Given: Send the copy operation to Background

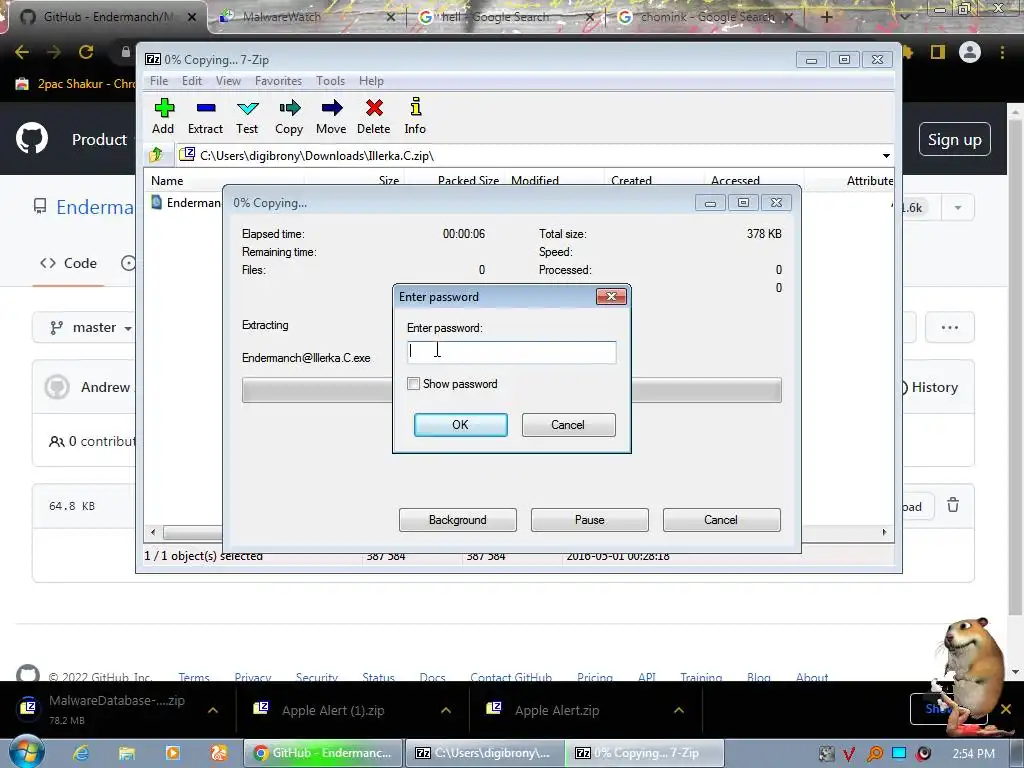Looking at the screenshot, I should [x=458, y=520].
